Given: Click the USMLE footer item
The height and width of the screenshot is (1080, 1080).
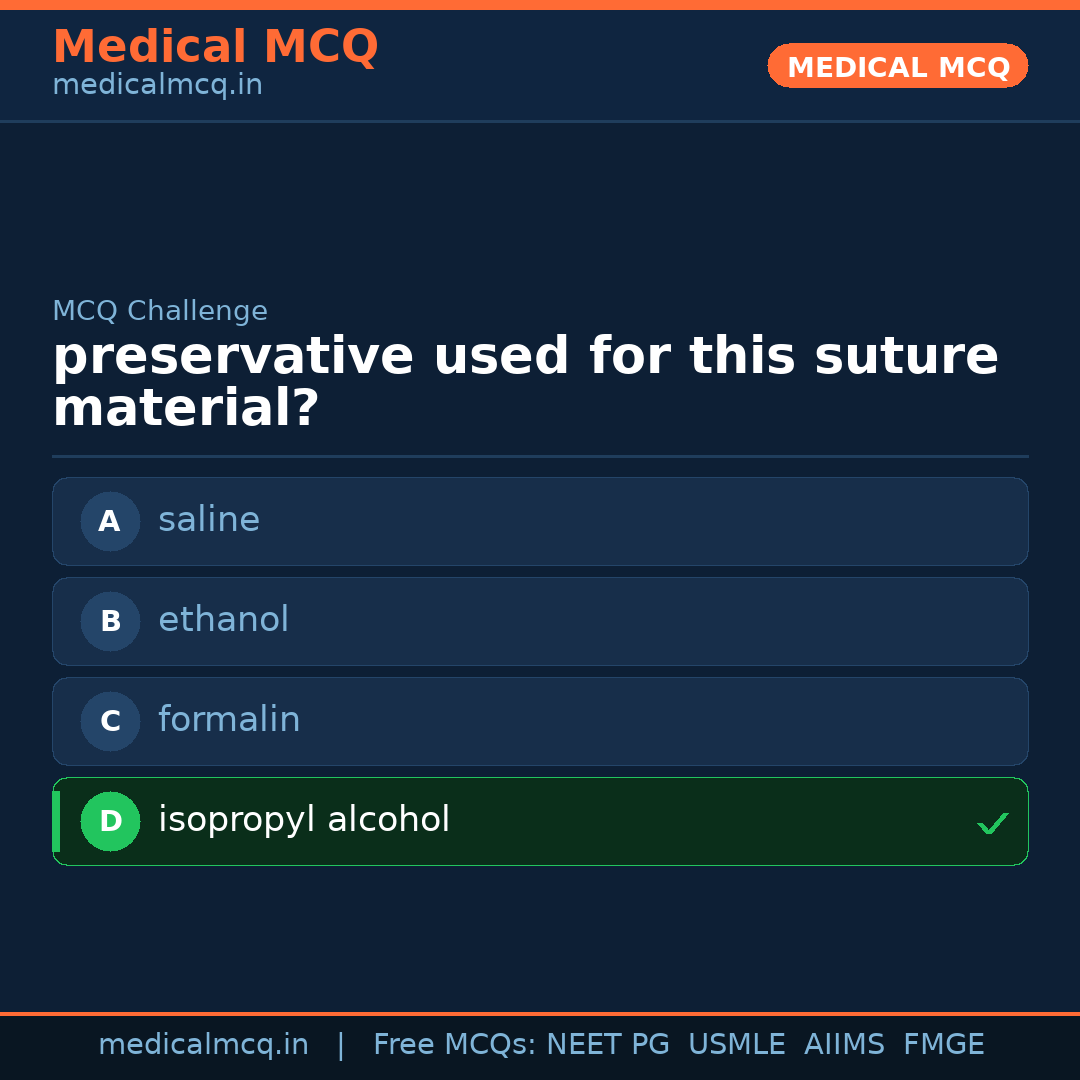Looking at the screenshot, I should 737,1044.
